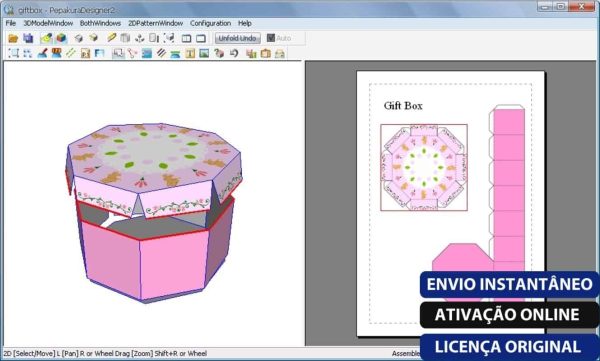Click the gray cube icon in top toolbar
This screenshot has height=361, width=600.
point(79,38)
